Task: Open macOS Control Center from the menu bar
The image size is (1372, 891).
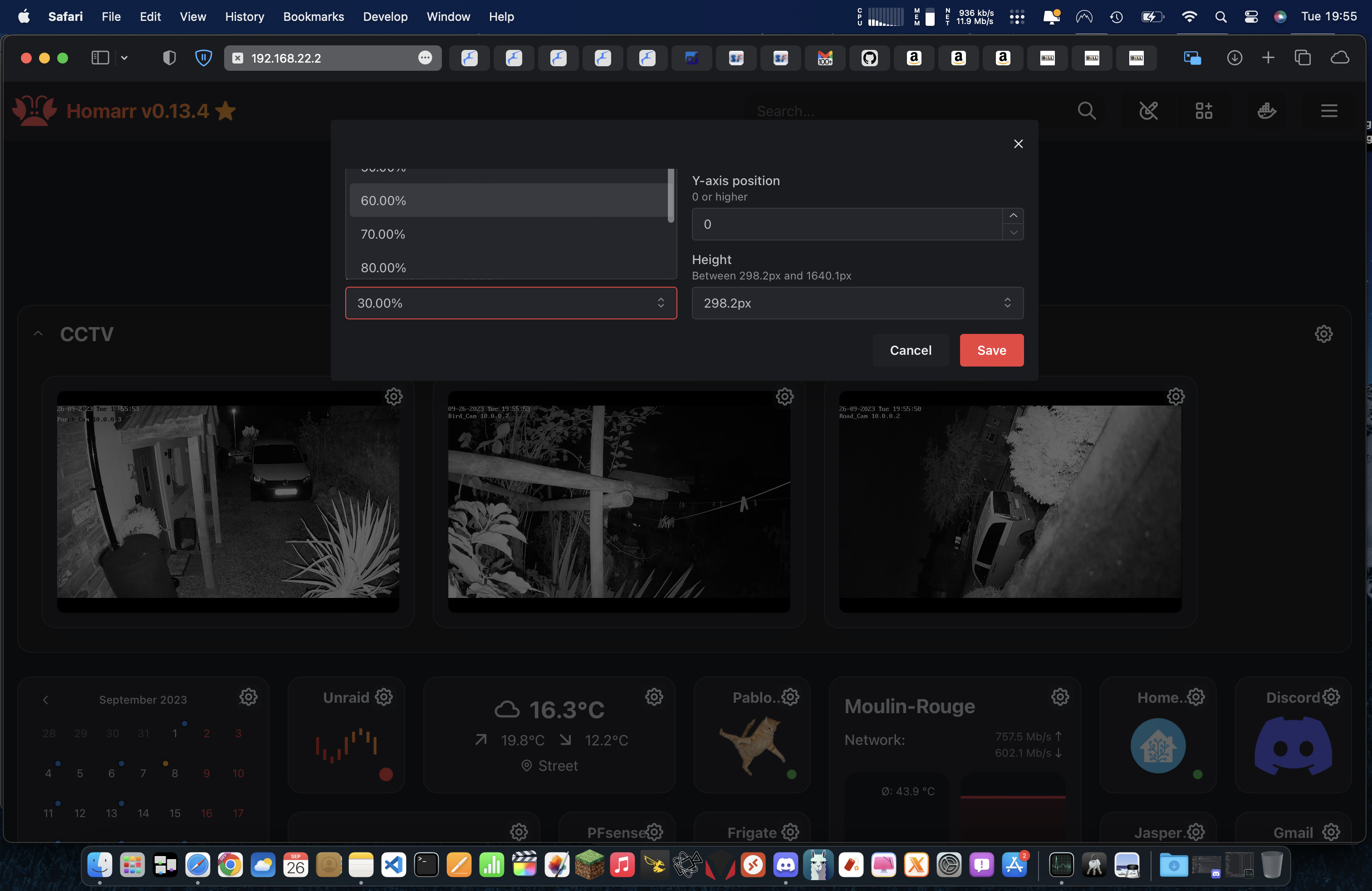Action: click(x=1250, y=17)
